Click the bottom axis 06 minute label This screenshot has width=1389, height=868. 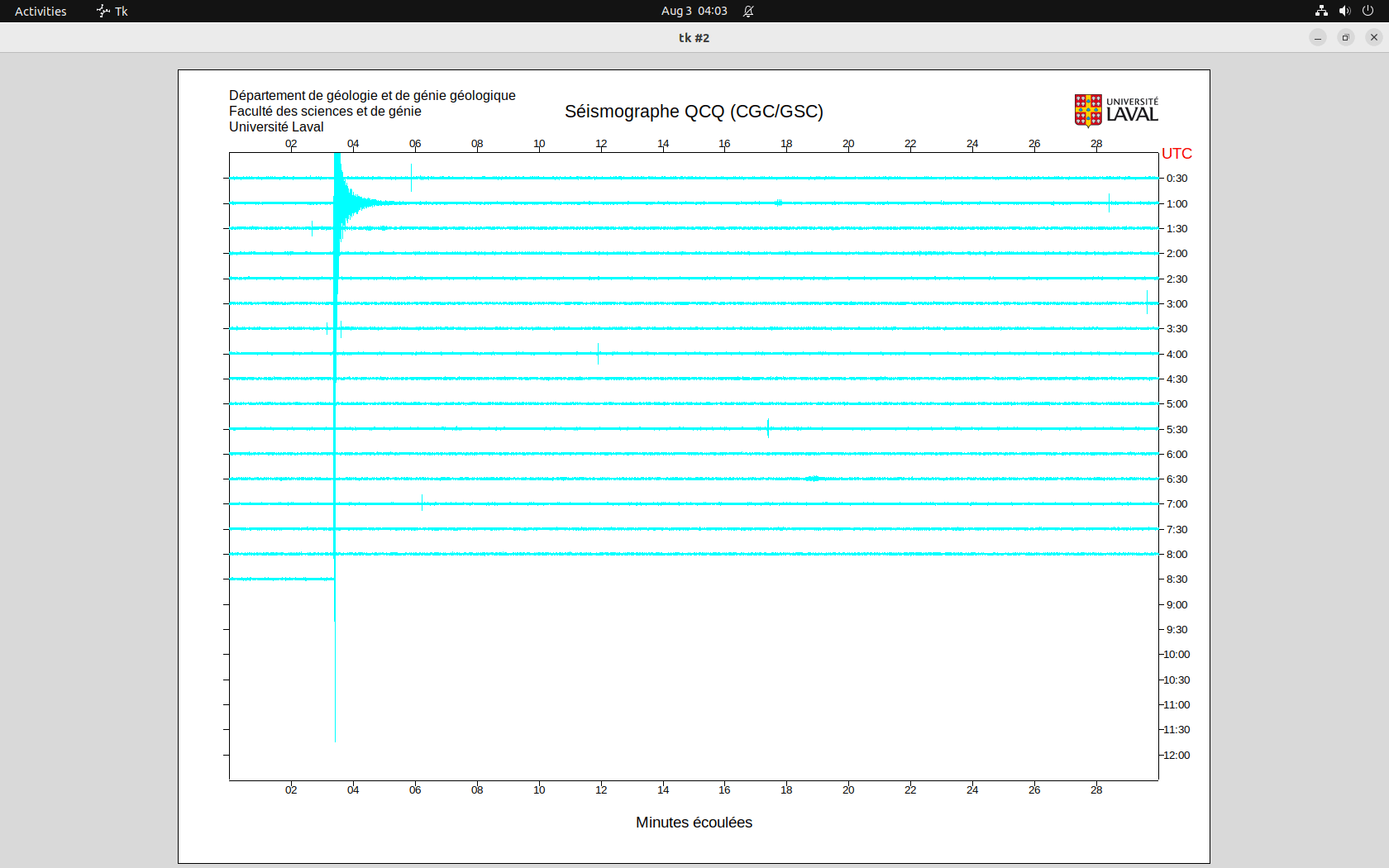coord(415,790)
